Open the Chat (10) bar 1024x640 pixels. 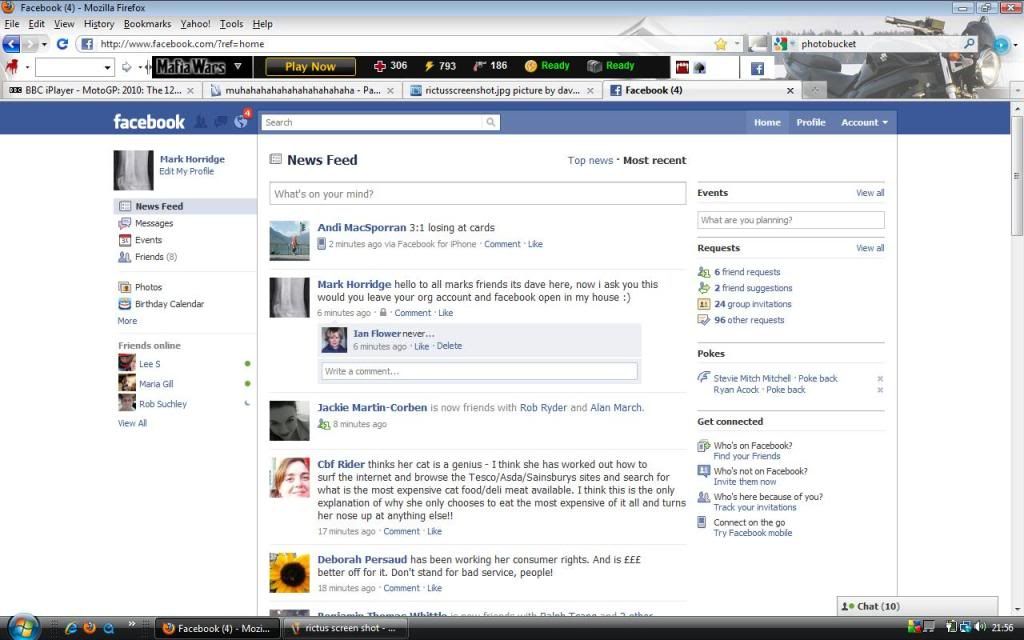click(917, 606)
